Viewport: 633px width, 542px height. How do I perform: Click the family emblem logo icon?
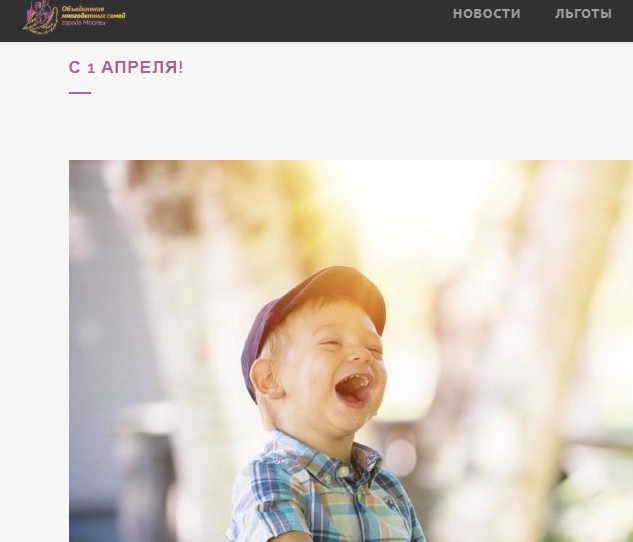pyautogui.click(x=40, y=17)
